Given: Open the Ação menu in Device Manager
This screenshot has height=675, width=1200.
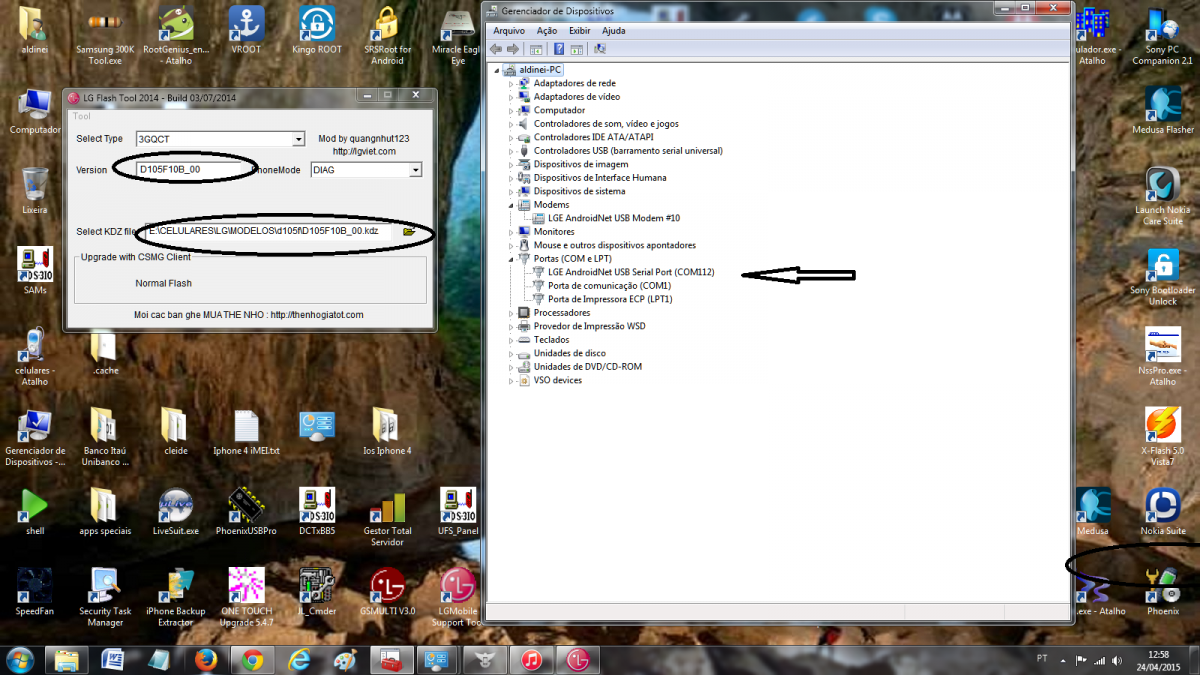Looking at the screenshot, I should 547,31.
